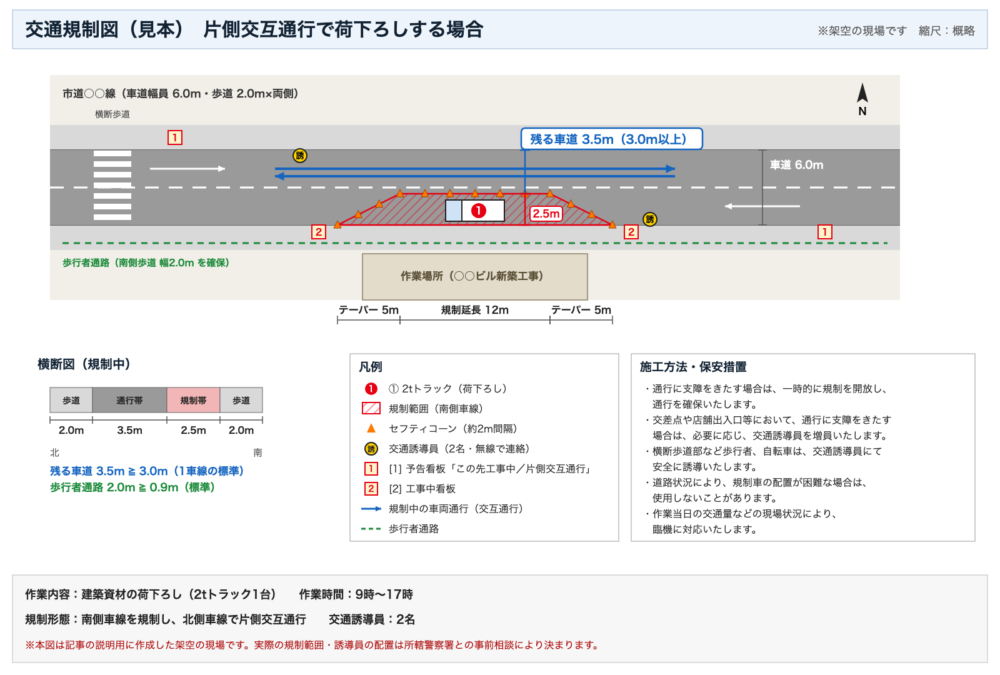The image size is (1000, 675).
Task: Select sign marker 1 near the crosswalk
Action: [x=175, y=137]
